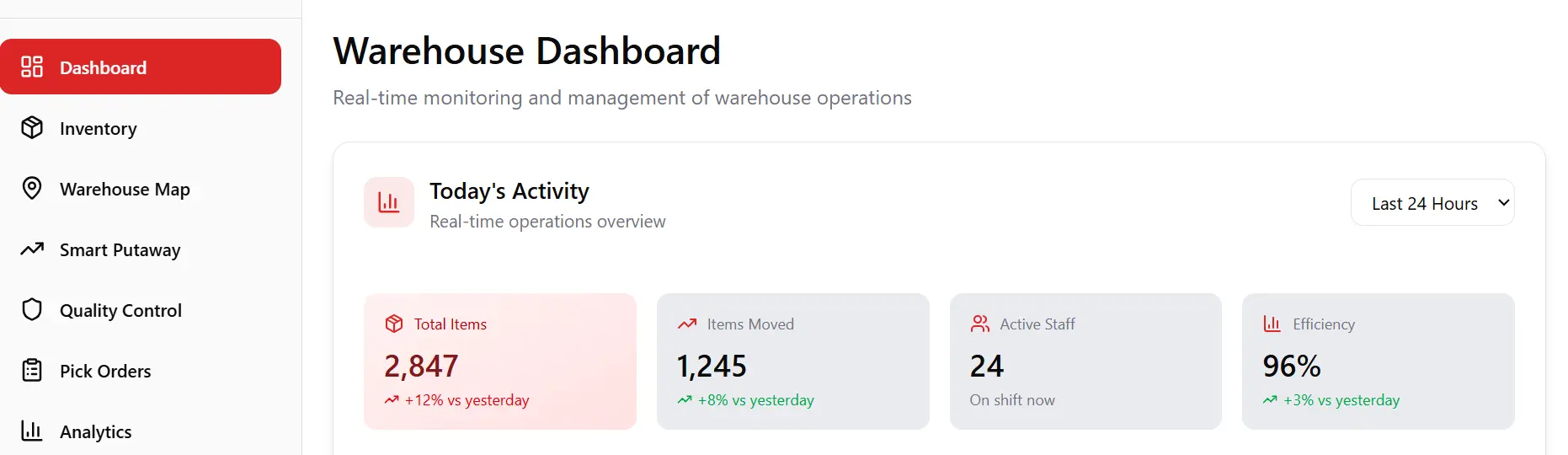This screenshot has width=1568, height=455.
Task: Click the Real-time monitoring and management subtitle
Action: (622, 98)
